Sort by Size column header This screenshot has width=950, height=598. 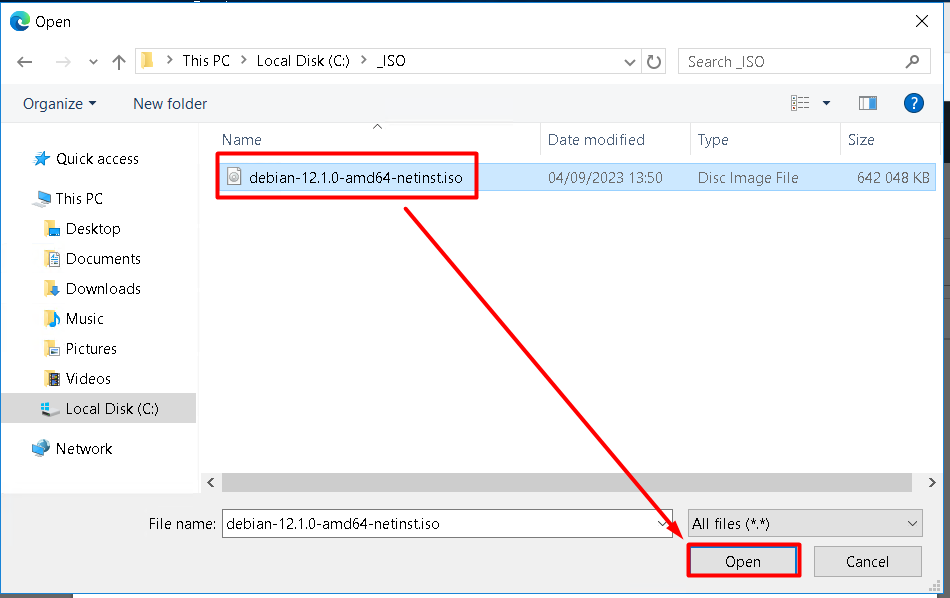pos(861,140)
